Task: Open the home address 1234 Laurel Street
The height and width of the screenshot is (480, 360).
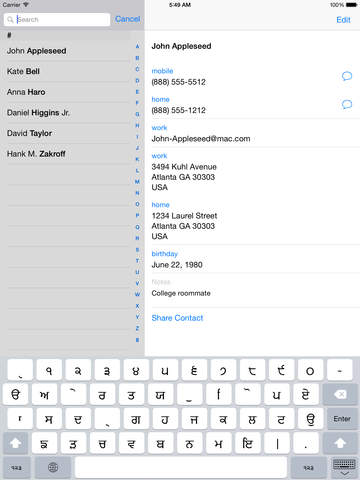Action: click(184, 226)
